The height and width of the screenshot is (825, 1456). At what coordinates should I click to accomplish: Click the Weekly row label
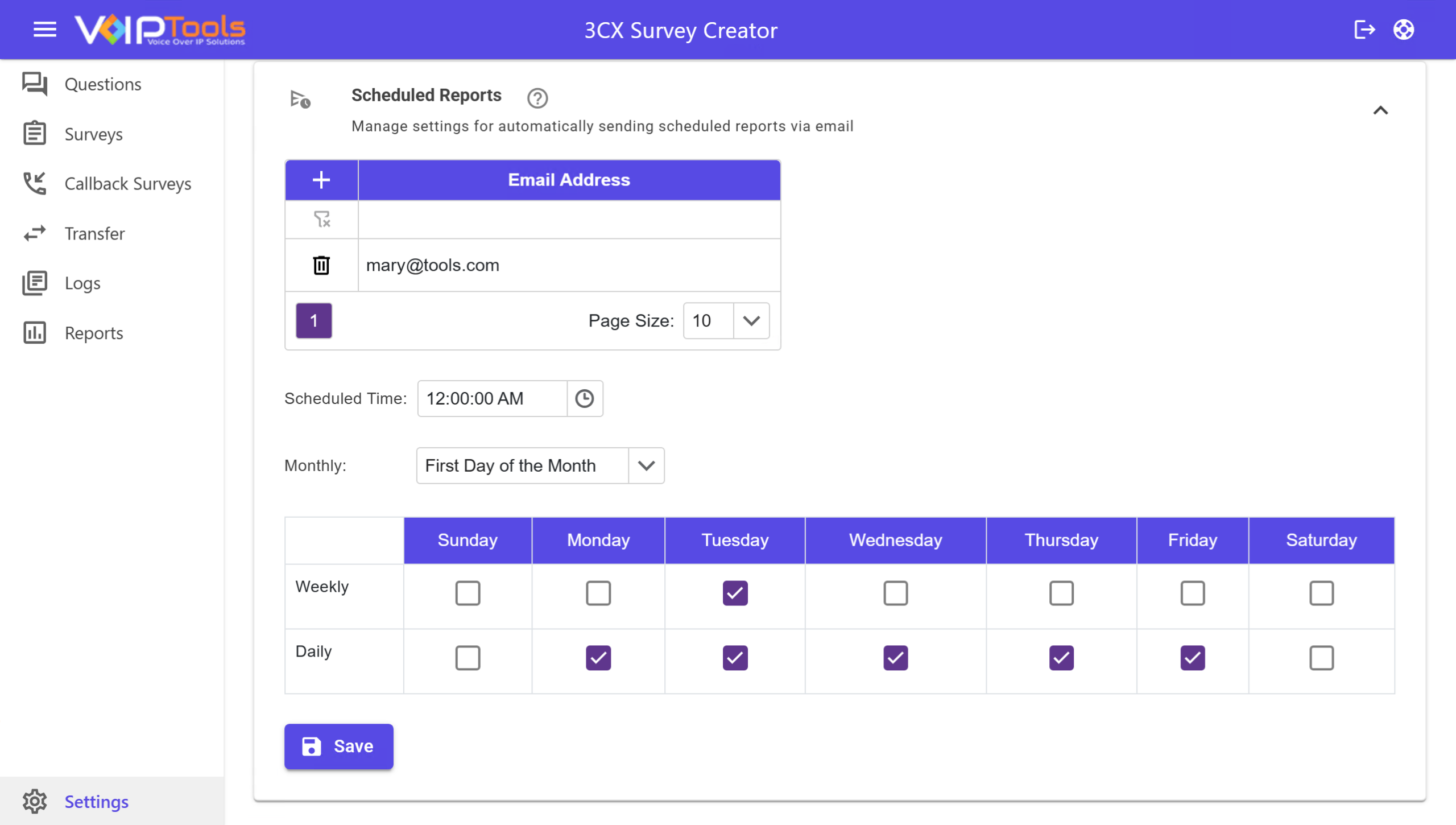(322, 587)
